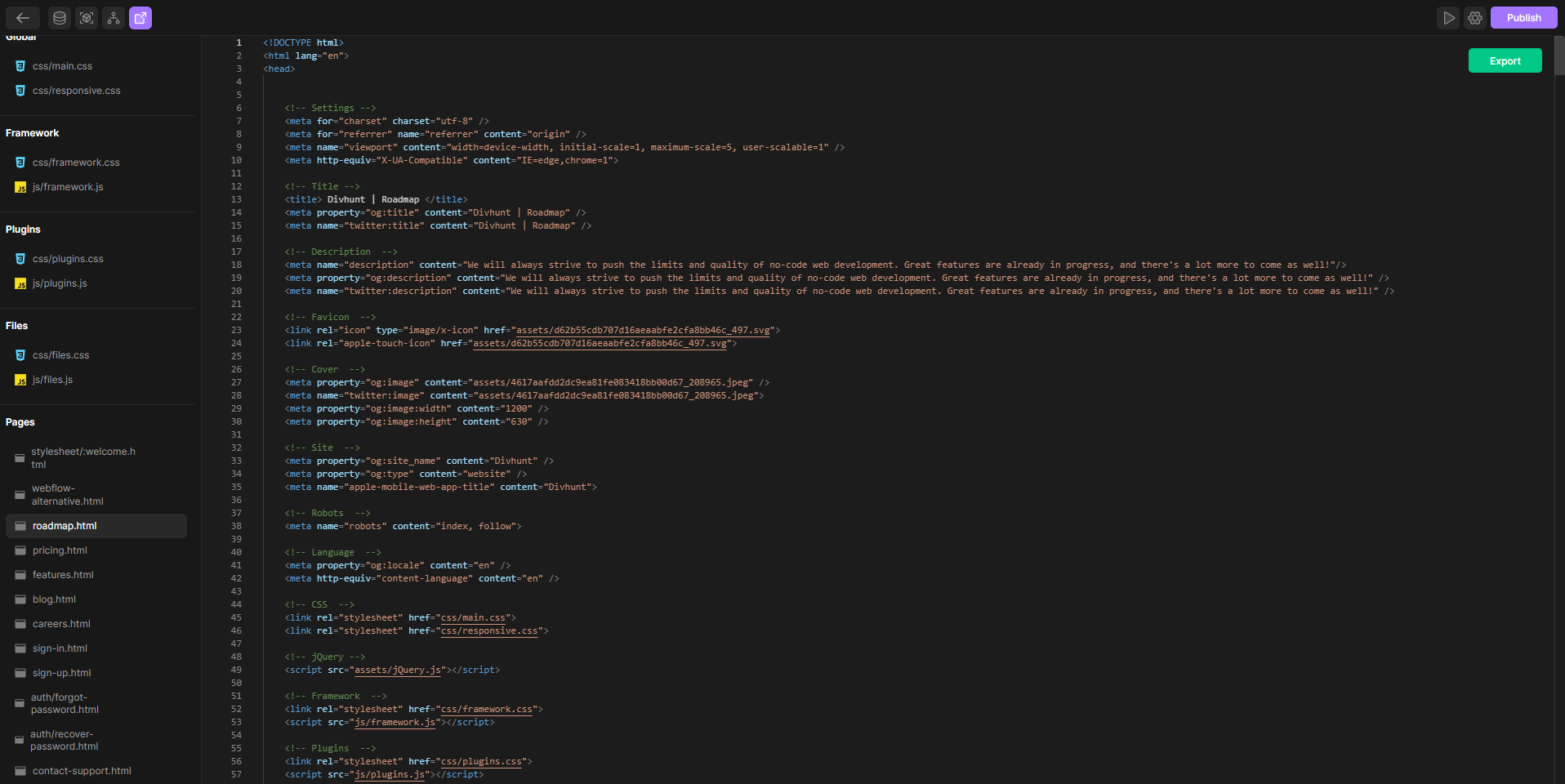This screenshot has height=784, width=1565.
Task: Select contact-support.html page
Action: [81, 770]
